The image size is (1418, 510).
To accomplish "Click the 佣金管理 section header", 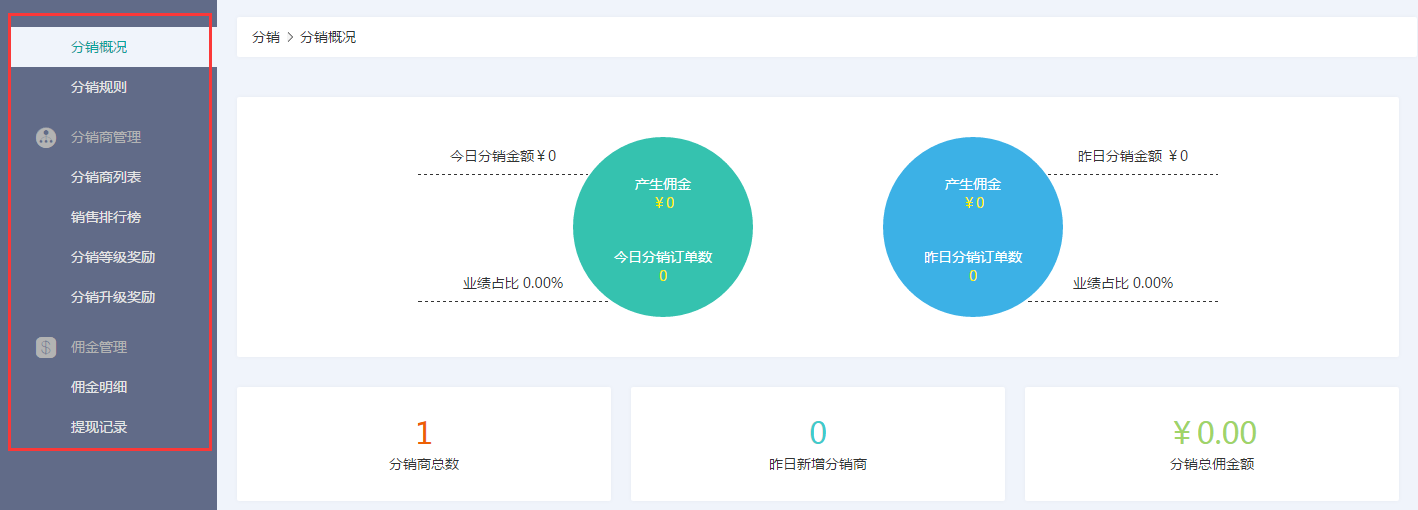I will (99, 348).
